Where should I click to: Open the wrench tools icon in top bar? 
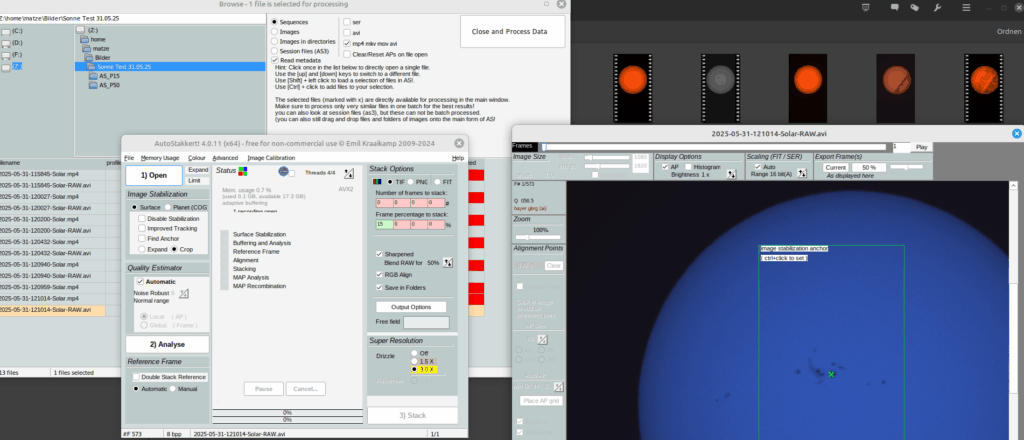coord(938,8)
